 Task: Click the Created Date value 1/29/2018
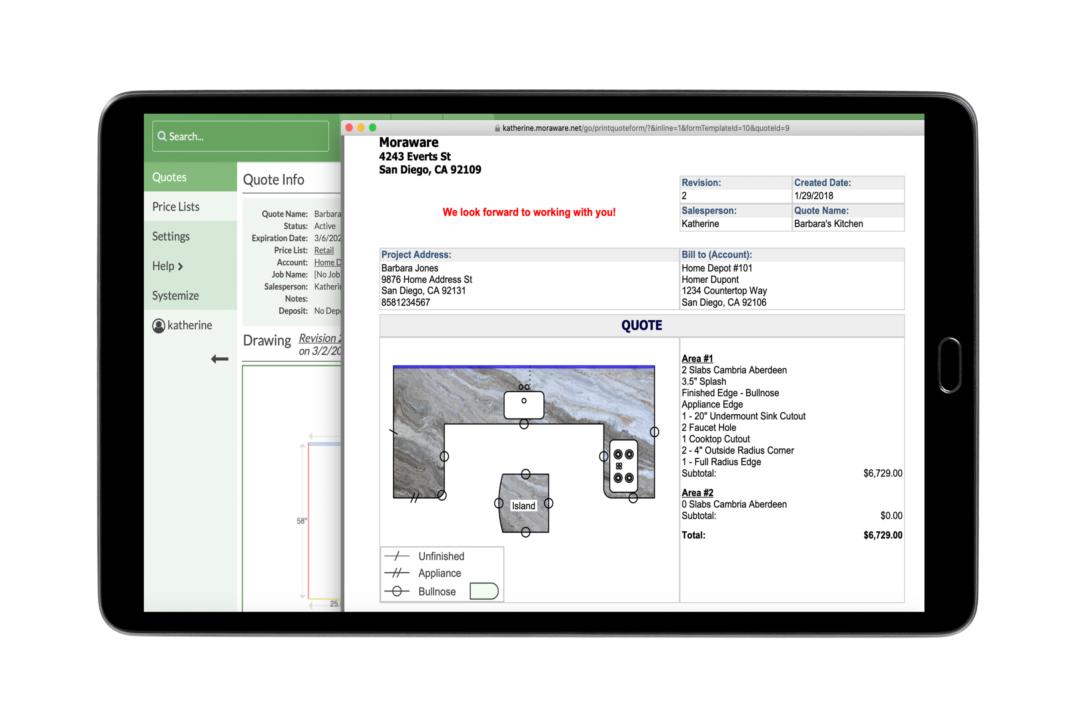tap(813, 196)
